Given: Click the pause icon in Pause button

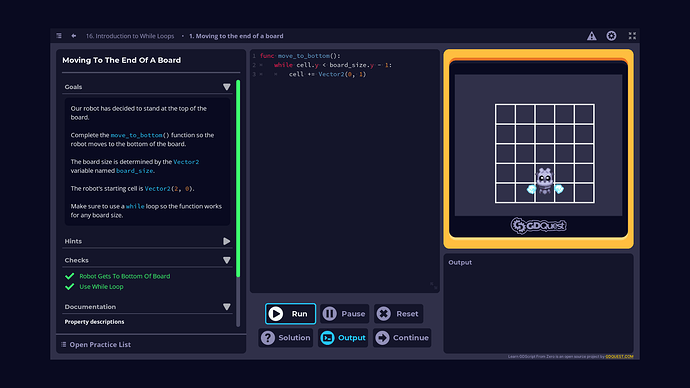Looking at the screenshot, I should click(330, 314).
